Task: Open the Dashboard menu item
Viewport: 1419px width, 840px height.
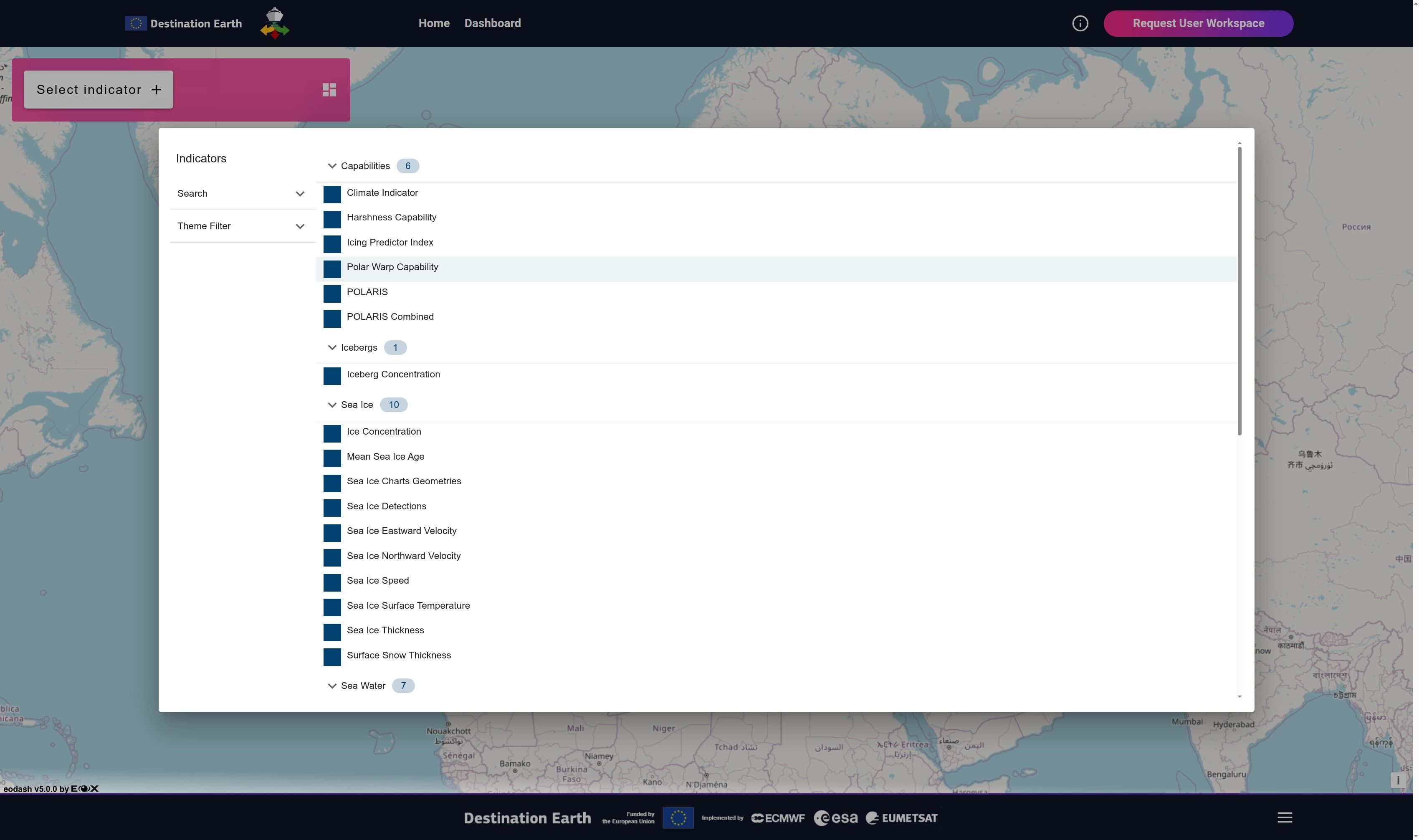Action: [x=493, y=23]
